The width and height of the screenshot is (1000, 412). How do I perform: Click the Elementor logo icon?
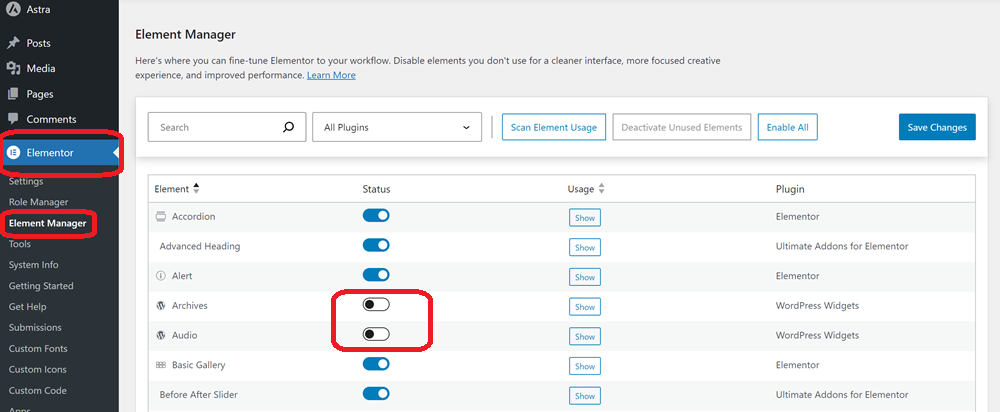click(x=13, y=153)
